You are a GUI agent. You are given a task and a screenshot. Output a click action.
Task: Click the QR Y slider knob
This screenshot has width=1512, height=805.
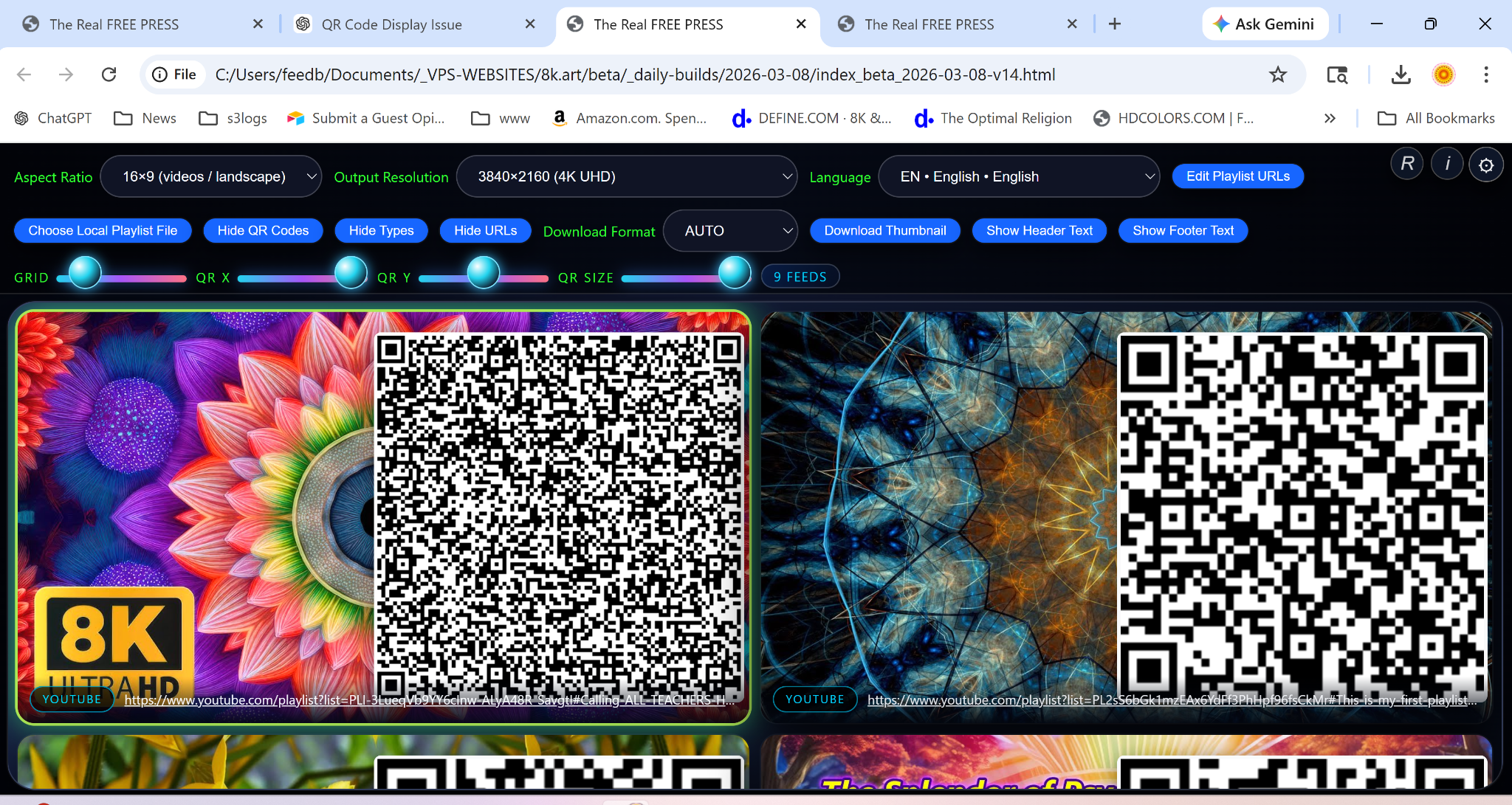484,272
